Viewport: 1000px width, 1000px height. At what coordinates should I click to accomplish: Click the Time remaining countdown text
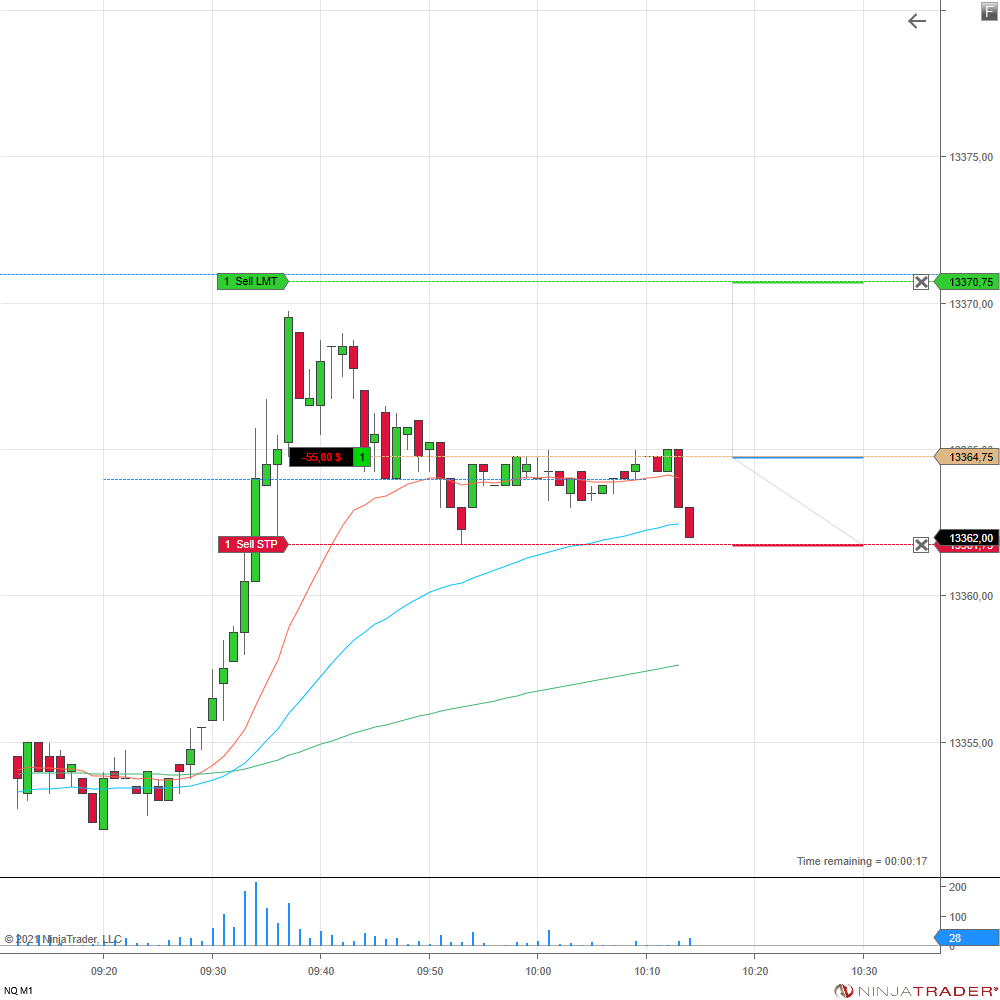[x=861, y=861]
